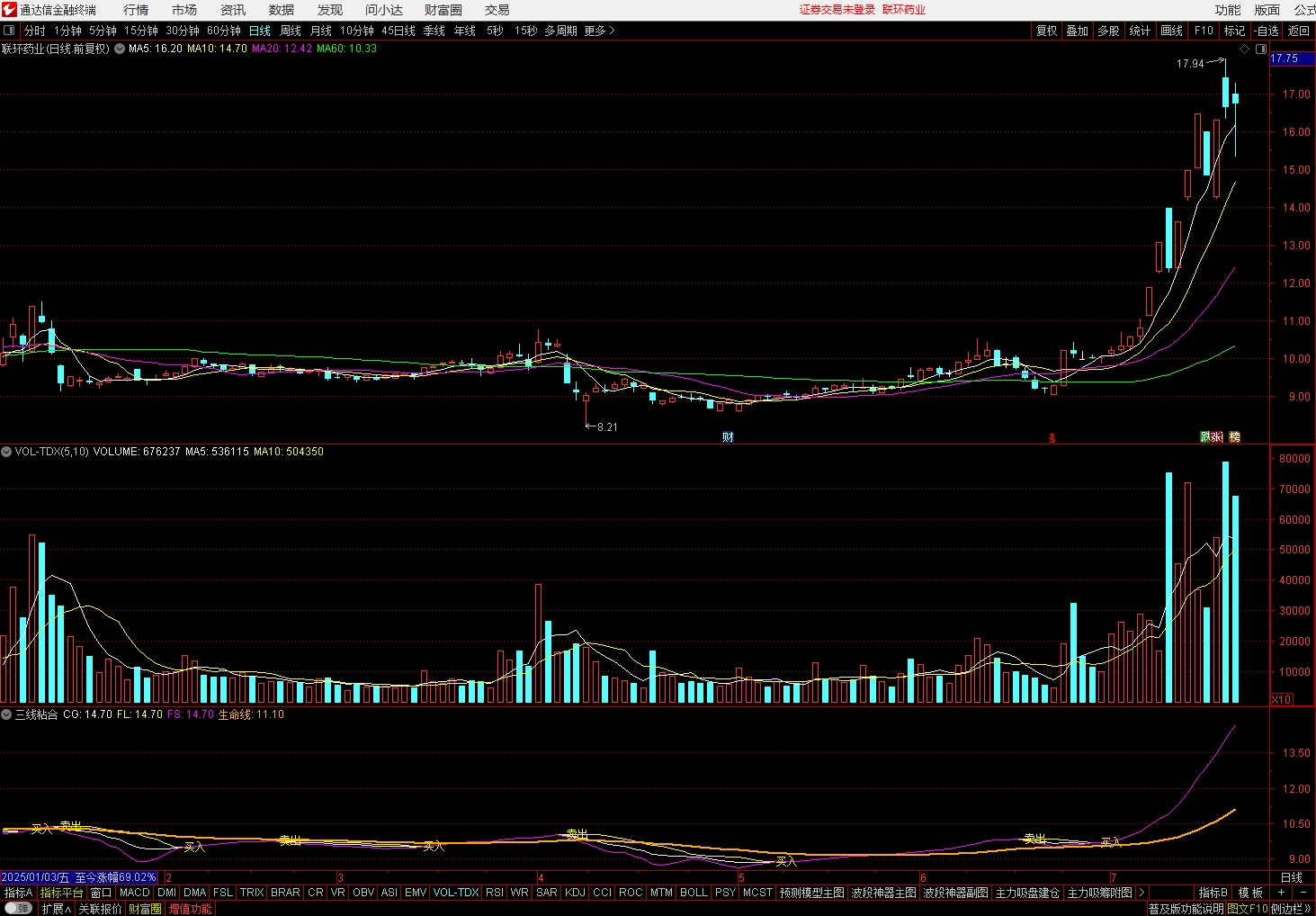1316x916 pixels.
Task: Switch to the 60分钟 period tab
Action: [x=224, y=31]
